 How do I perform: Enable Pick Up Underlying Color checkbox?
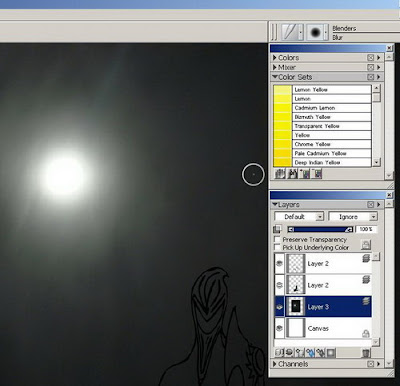click(277, 247)
